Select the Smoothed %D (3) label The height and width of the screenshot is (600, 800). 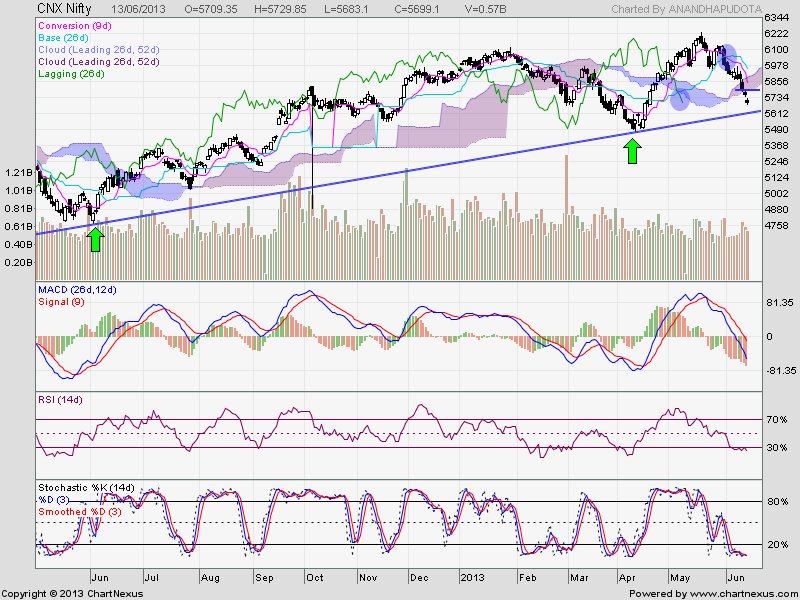(80, 512)
